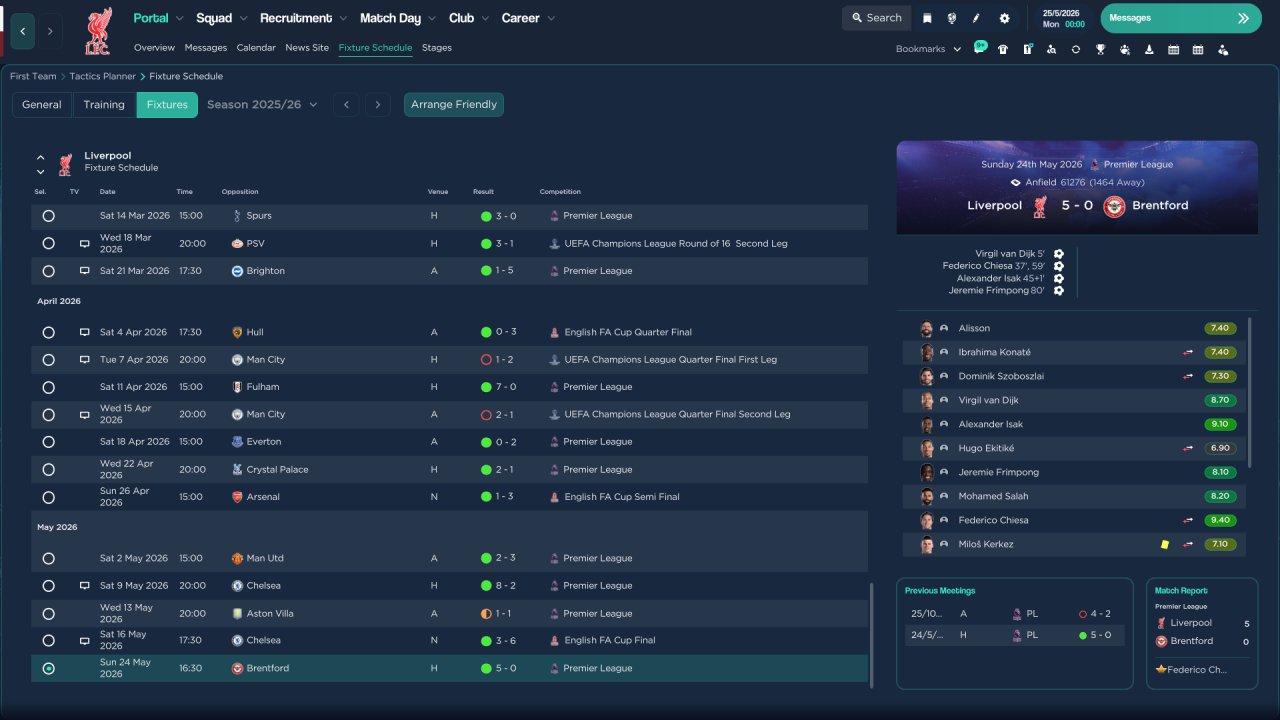
Task: Select the radio button for the Man Utd fixture
Action: pos(48,558)
